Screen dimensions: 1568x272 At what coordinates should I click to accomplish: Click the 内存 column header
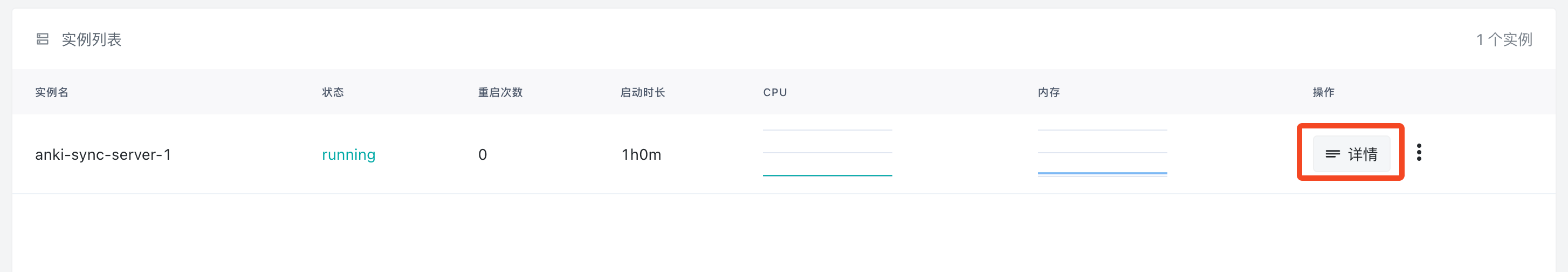pyautogui.click(x=1049, y=92)
